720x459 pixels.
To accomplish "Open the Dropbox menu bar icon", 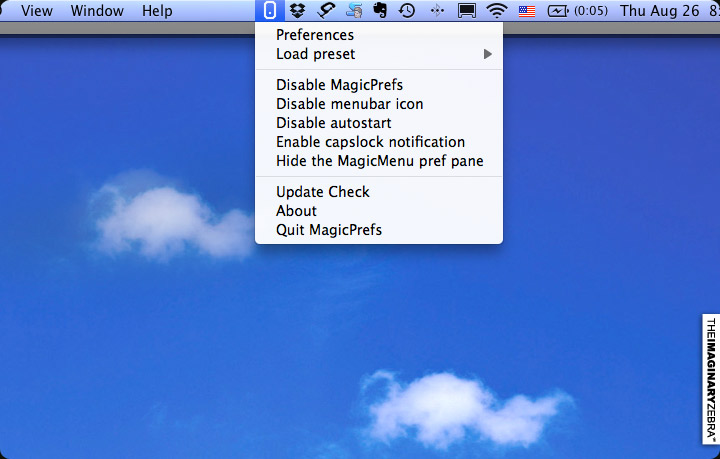I will [298, 11].
